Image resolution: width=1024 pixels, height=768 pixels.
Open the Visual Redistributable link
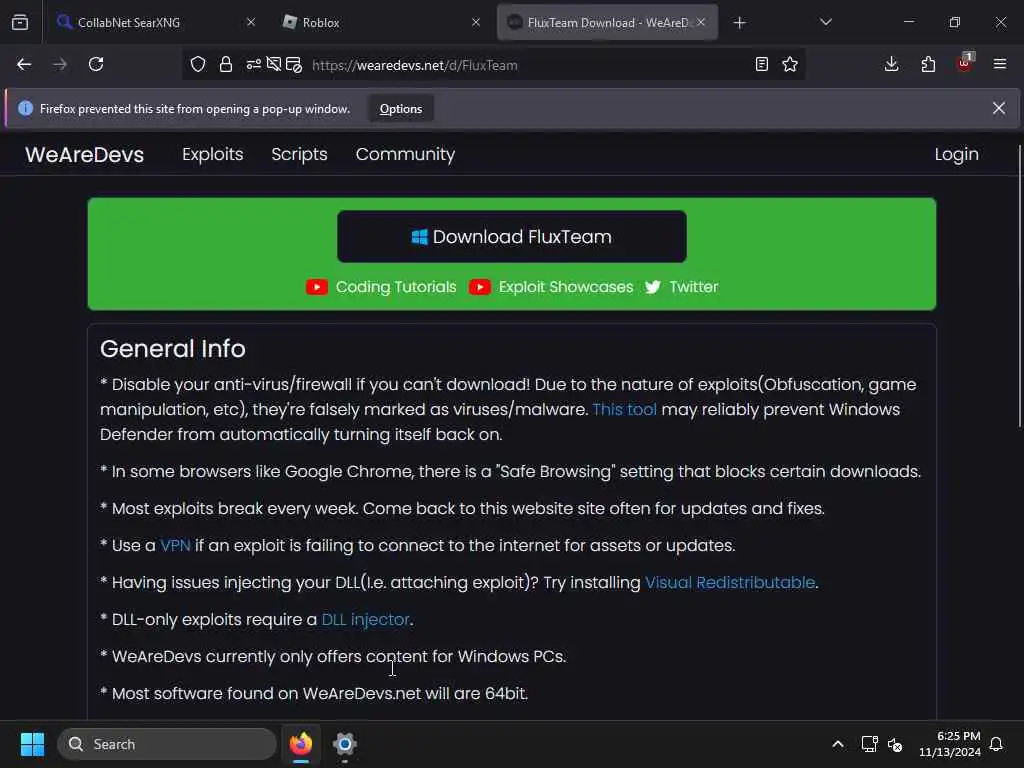(729, 583)
